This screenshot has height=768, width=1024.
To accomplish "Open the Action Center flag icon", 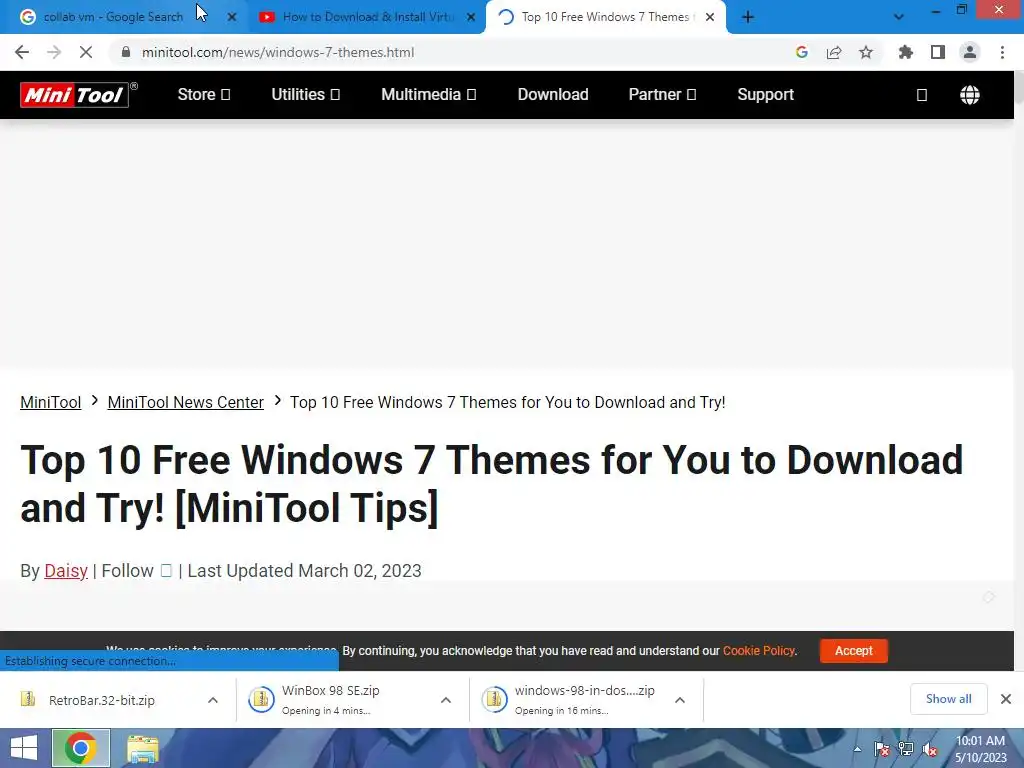I will point(882,749).
